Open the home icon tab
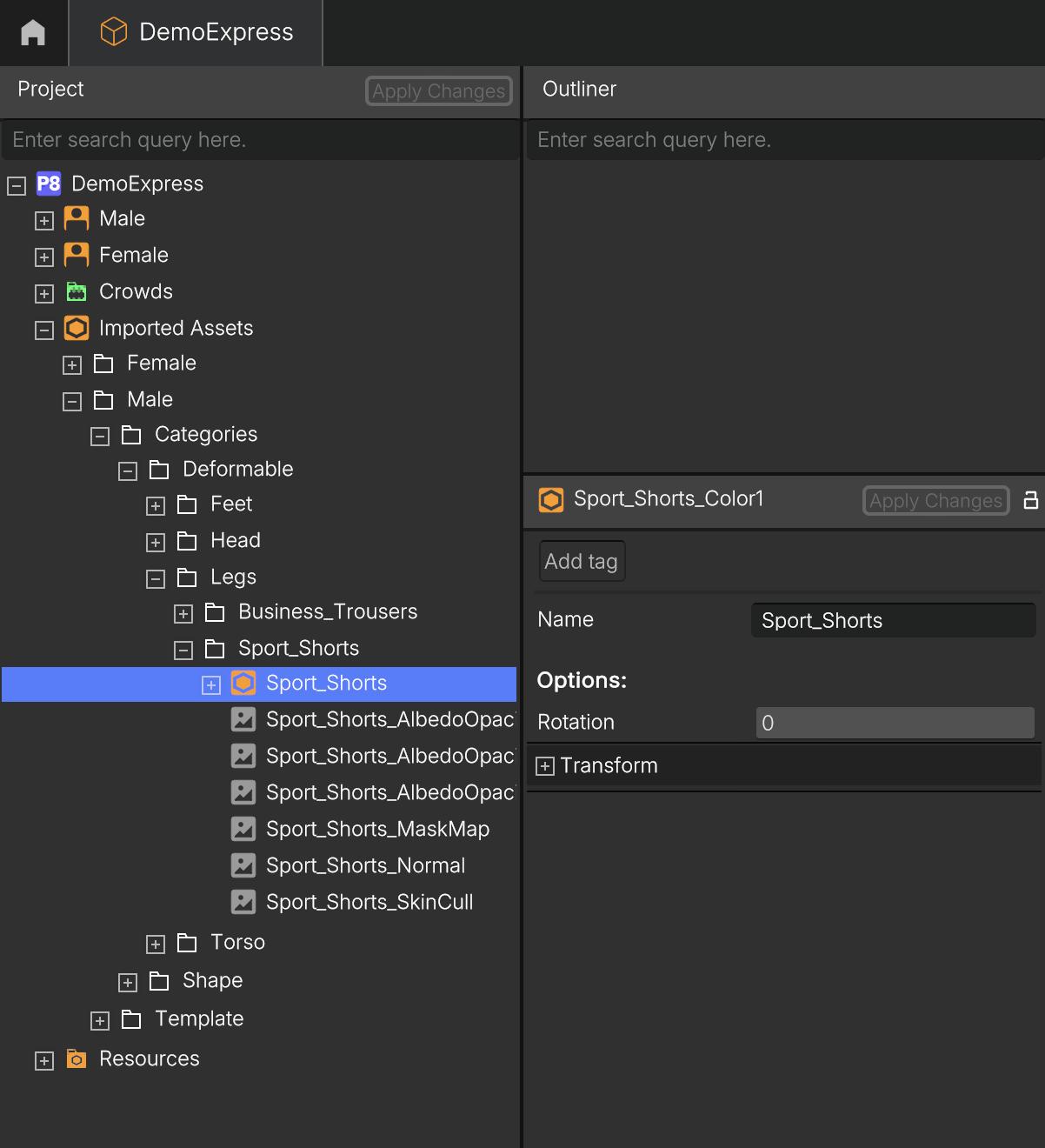The image size is (1045, 1148). (33, 33)
